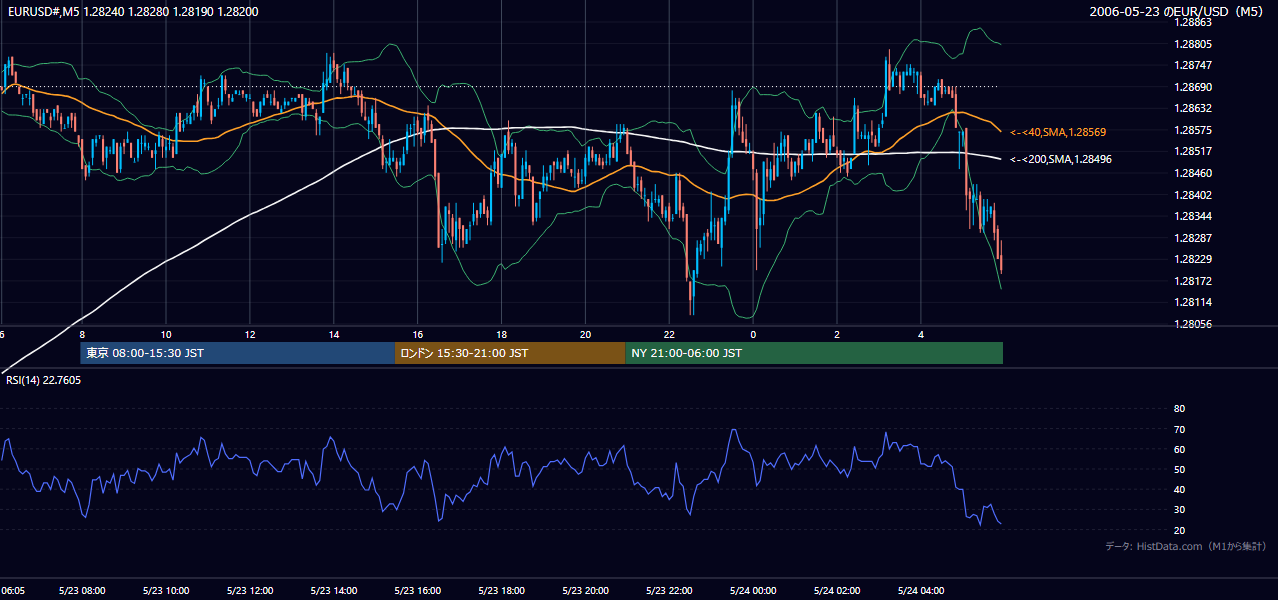The image size is (1278, 600).
Task: Click RSI scale value 40
Action: pyautogui.click(x=1179, y=489)
